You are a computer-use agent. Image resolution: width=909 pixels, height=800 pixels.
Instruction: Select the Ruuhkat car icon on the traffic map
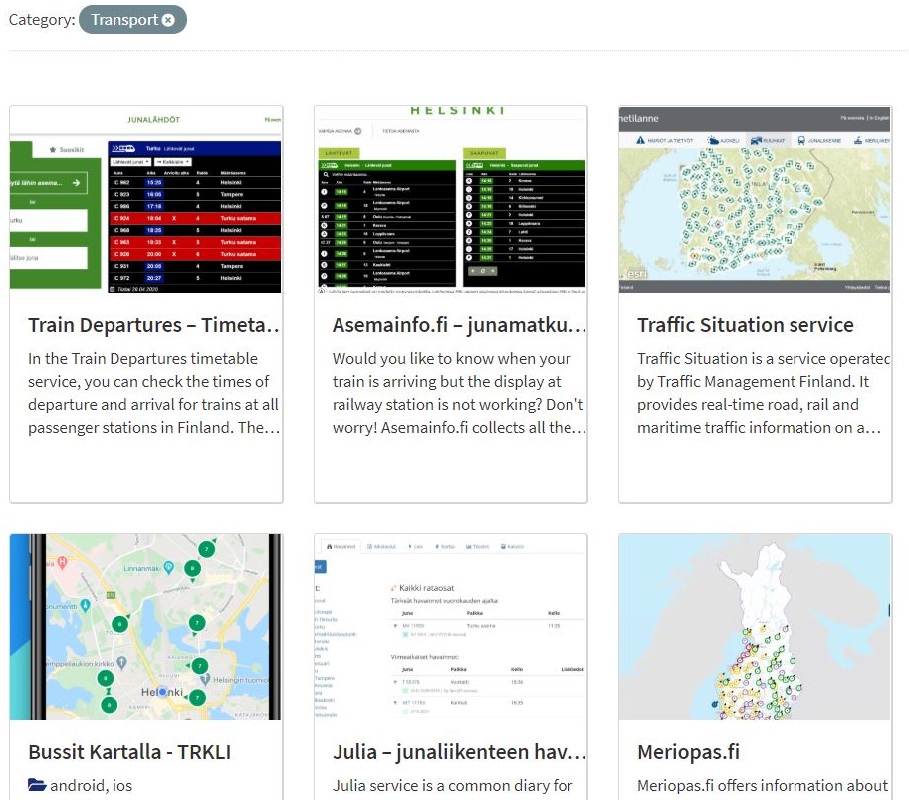pos(755,140)
